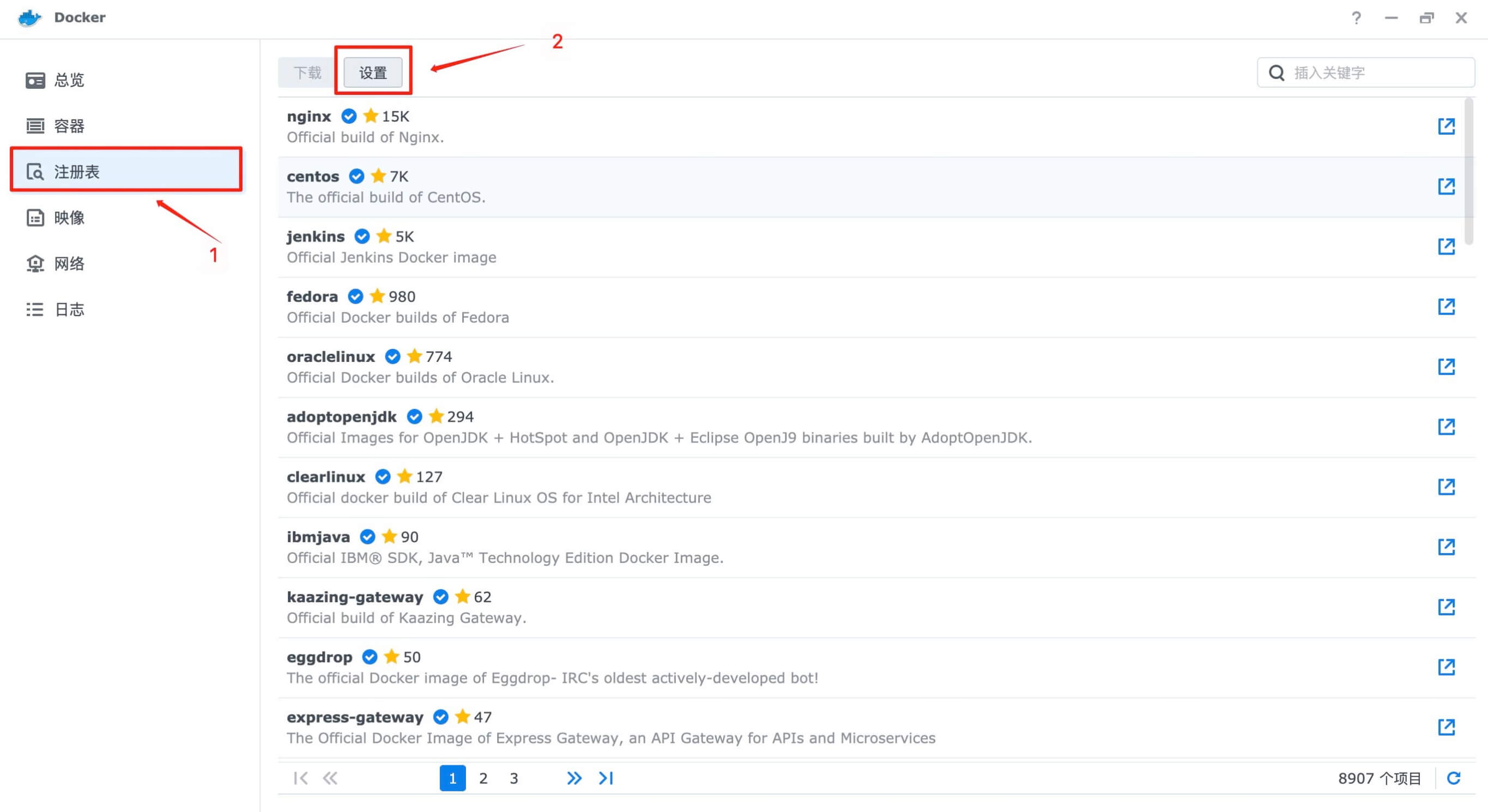Open external link for centos image

(x=1446, y=186)
